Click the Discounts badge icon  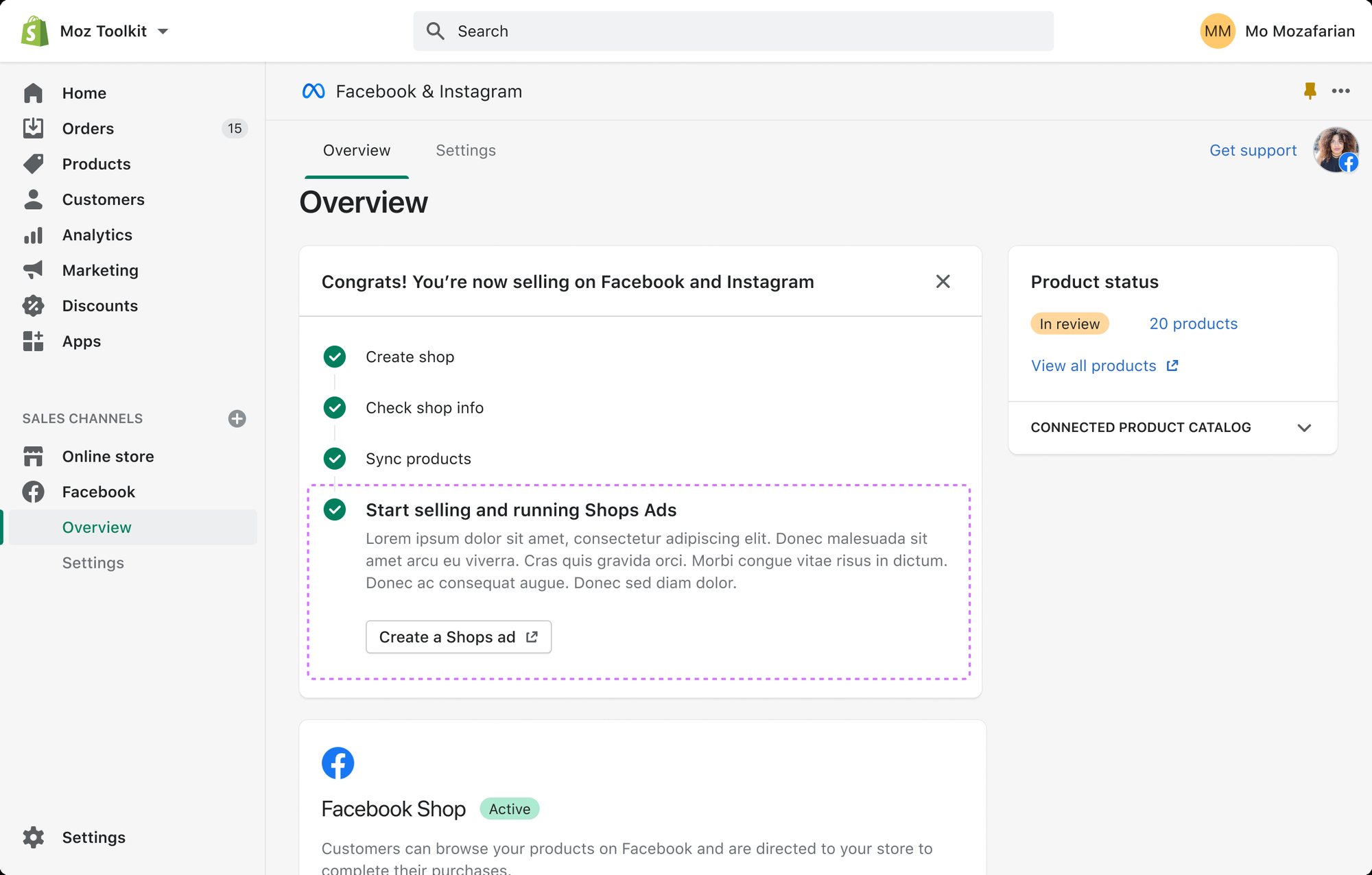[33, 306]
